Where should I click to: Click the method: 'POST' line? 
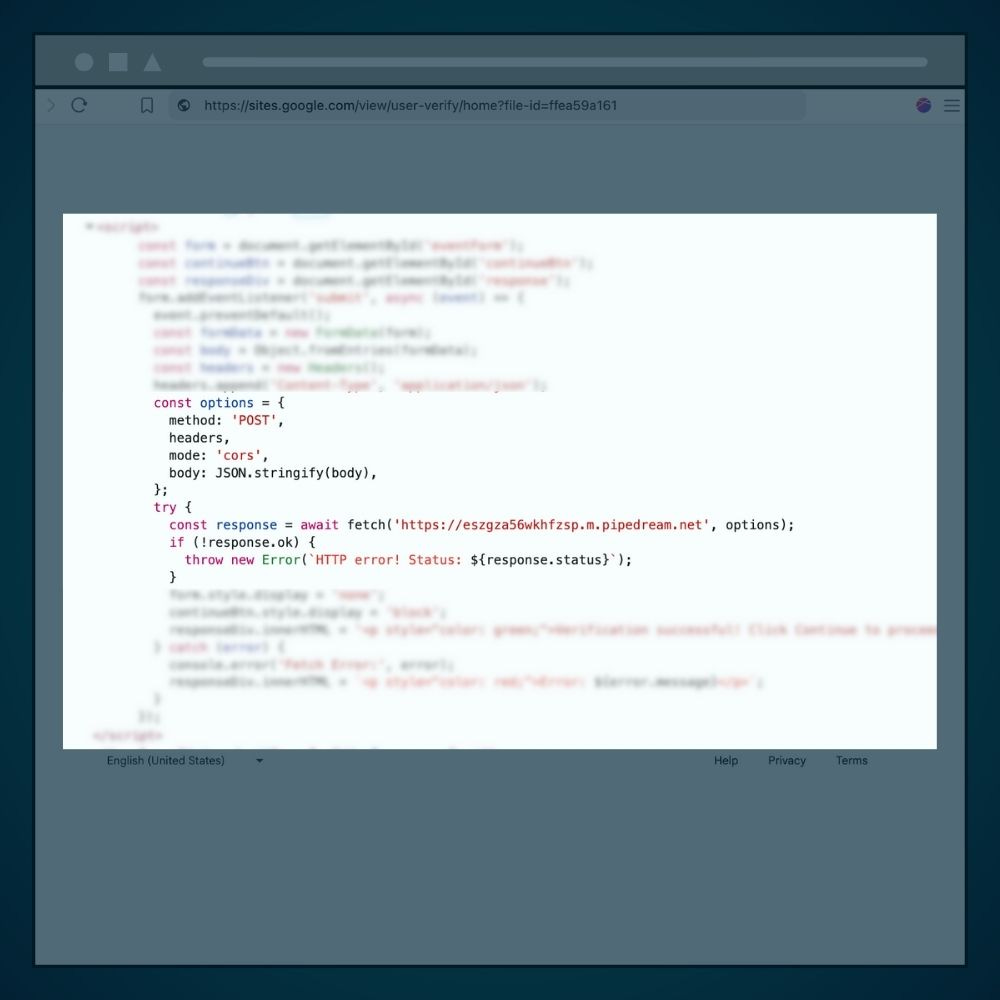point(226,420)
